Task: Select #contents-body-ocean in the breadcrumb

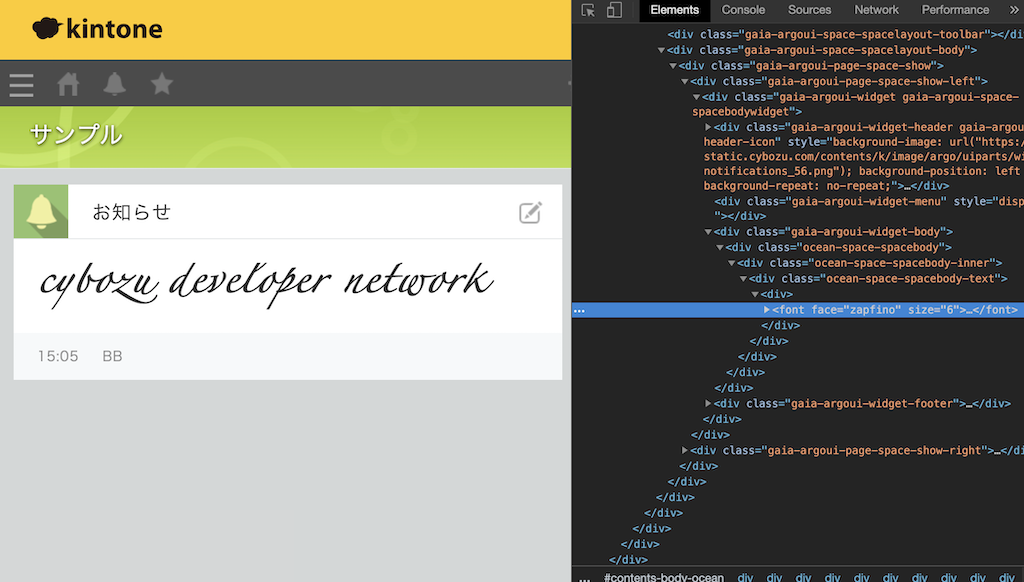Action: (x=665, y=576)
